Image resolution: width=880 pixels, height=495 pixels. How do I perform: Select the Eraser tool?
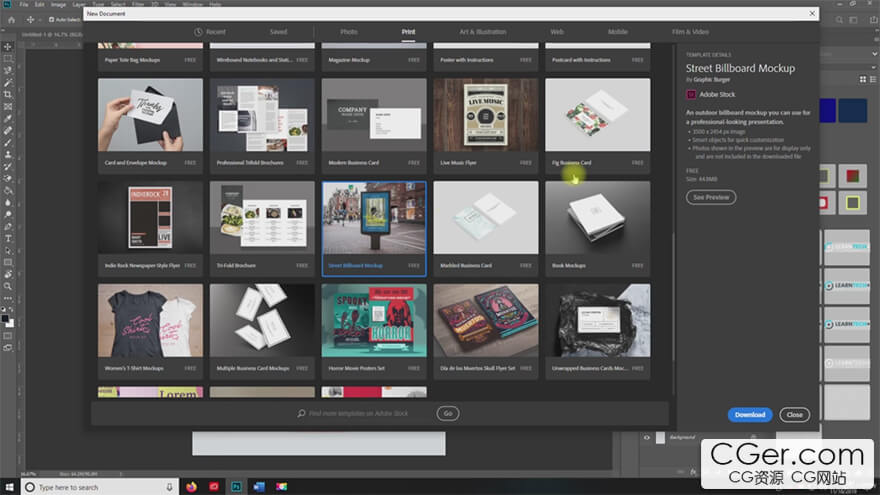pos(8,178)
